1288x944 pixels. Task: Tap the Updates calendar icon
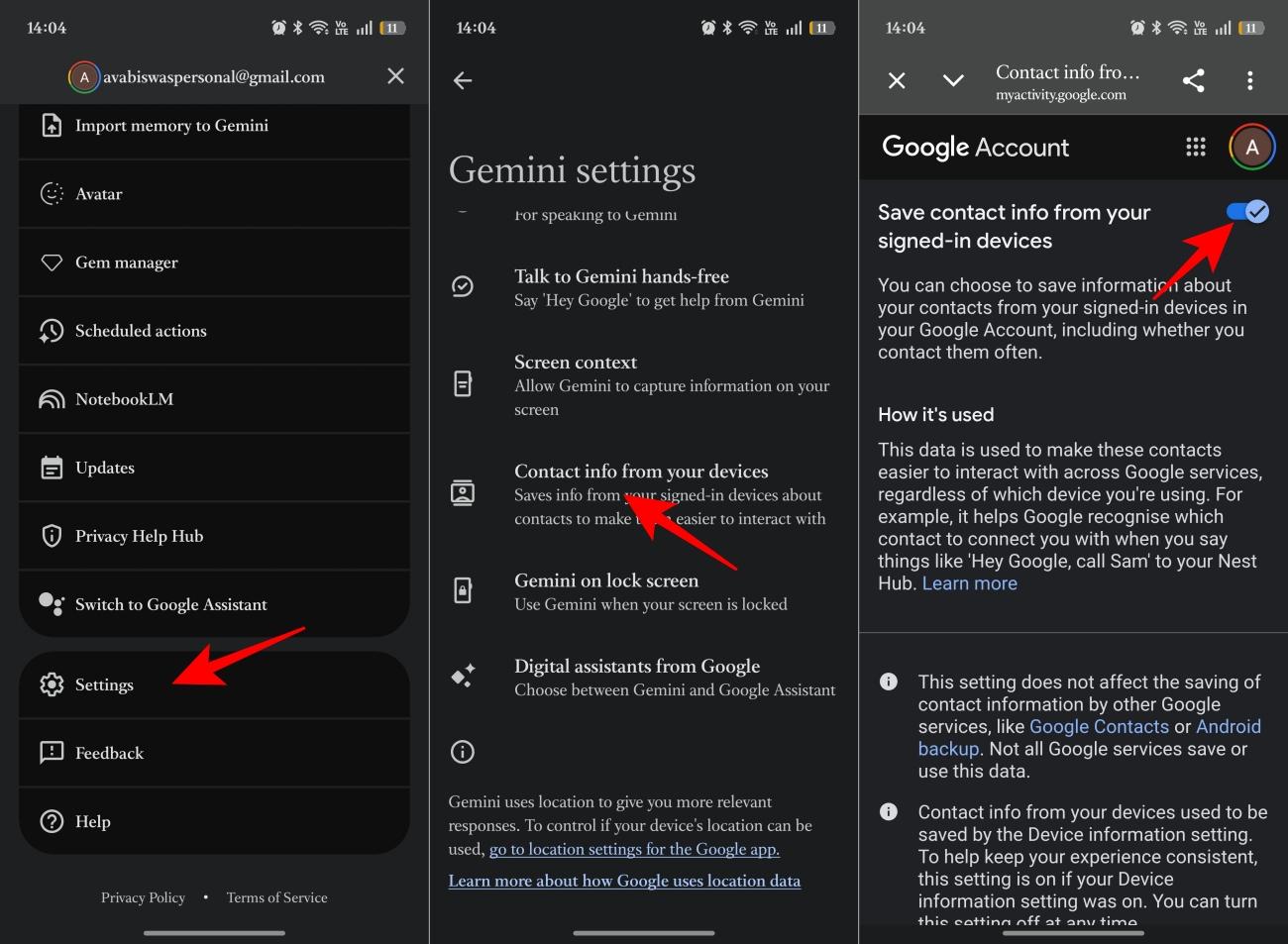pos(52,468)
